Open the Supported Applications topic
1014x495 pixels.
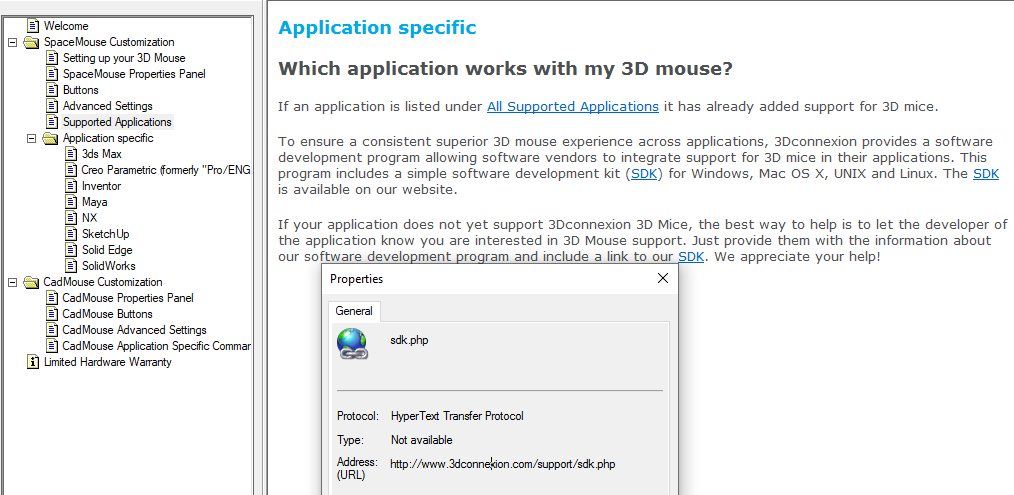pos(117,122)
